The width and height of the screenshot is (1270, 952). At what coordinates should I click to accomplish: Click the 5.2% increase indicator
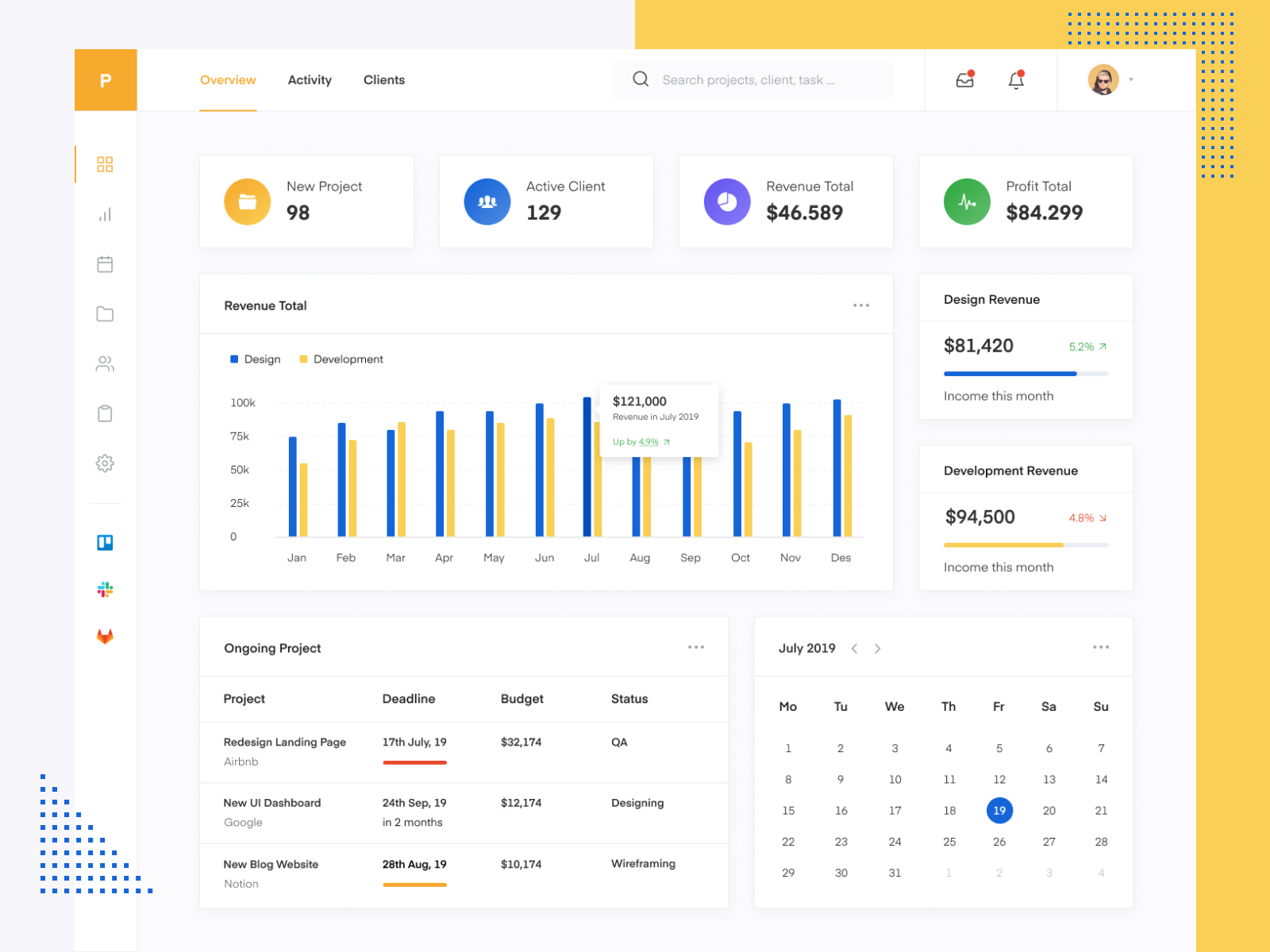point(1087,347)
